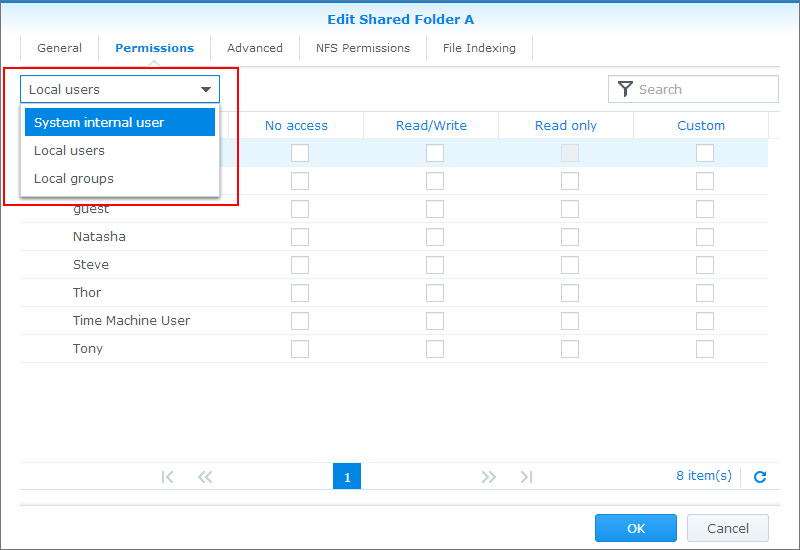Enable Custom for Natasha
The image size is (800, 550).
click(705, 237)
